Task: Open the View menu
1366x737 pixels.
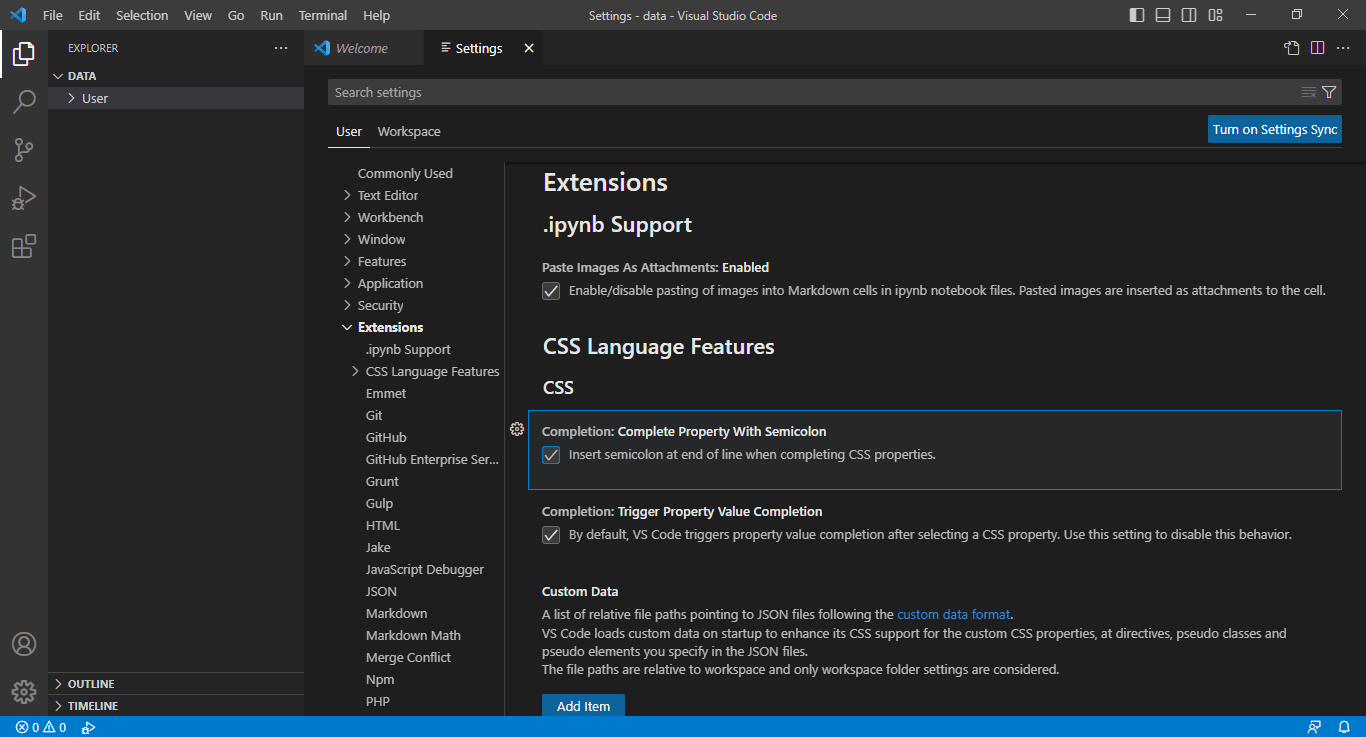Action: (198, 15)
